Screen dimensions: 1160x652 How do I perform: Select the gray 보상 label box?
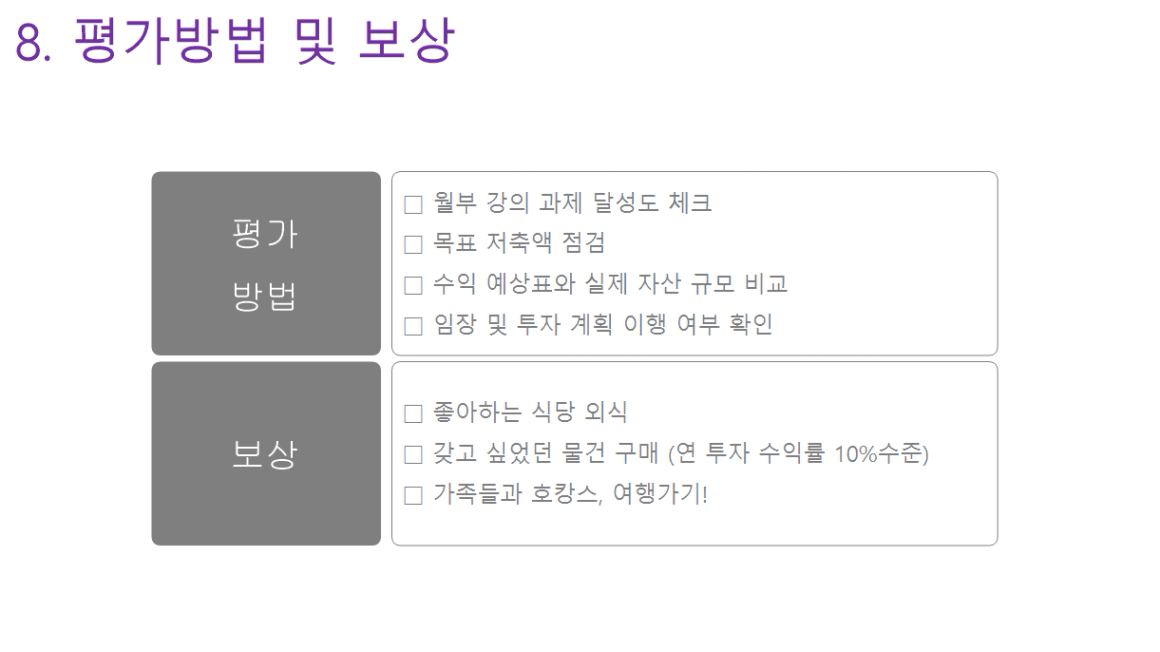pyautogui.click(x=266, y=454)
